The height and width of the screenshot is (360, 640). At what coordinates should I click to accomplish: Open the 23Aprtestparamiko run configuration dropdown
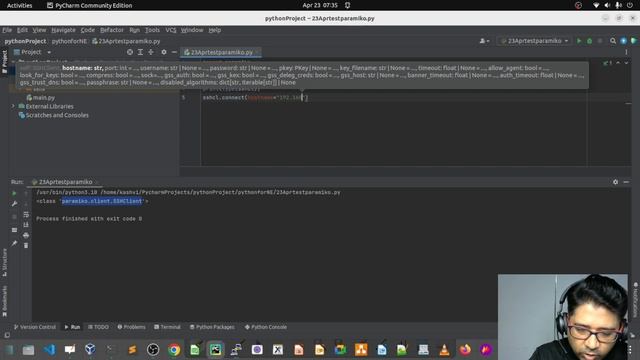coord(534,41)
